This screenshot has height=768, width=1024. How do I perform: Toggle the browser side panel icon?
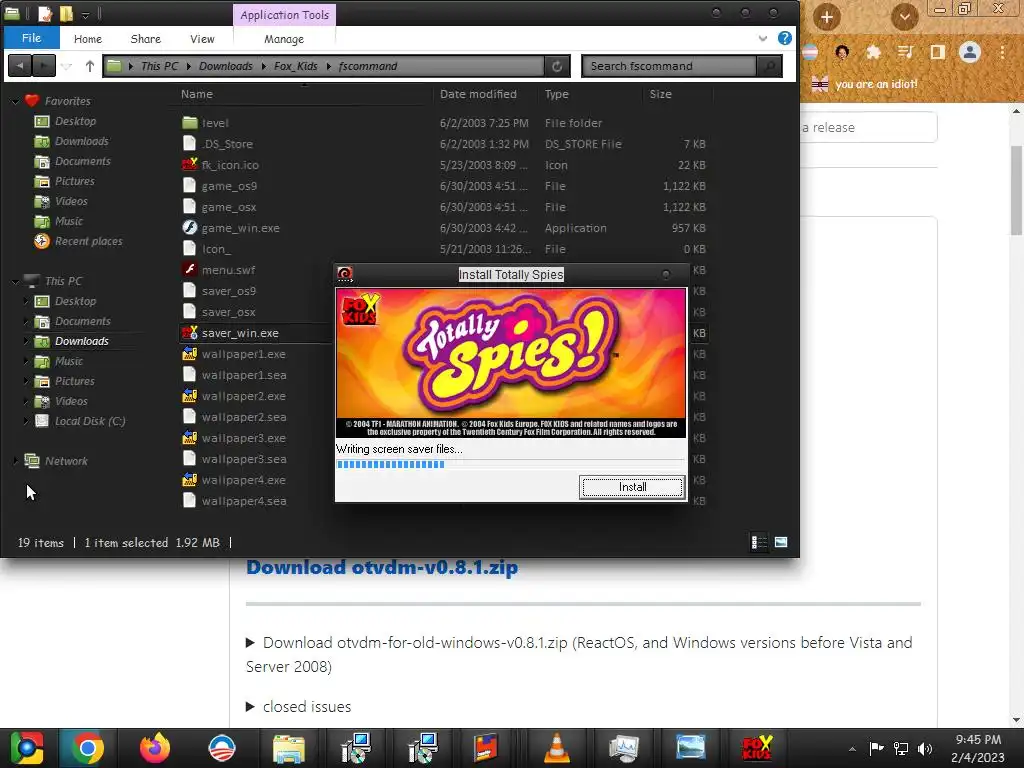[x=937, y=52]
